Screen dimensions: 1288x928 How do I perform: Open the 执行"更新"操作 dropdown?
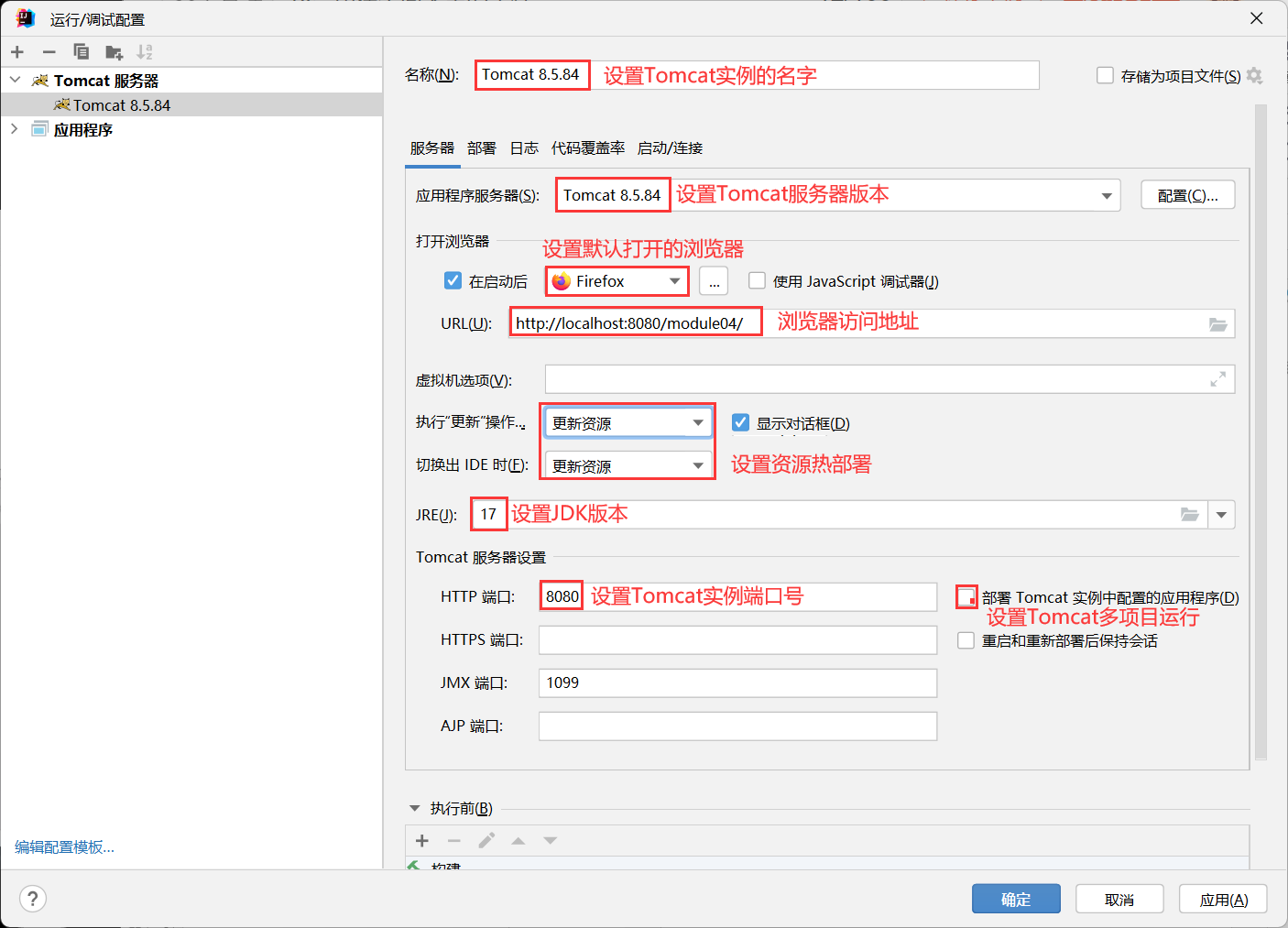point(698,422)
